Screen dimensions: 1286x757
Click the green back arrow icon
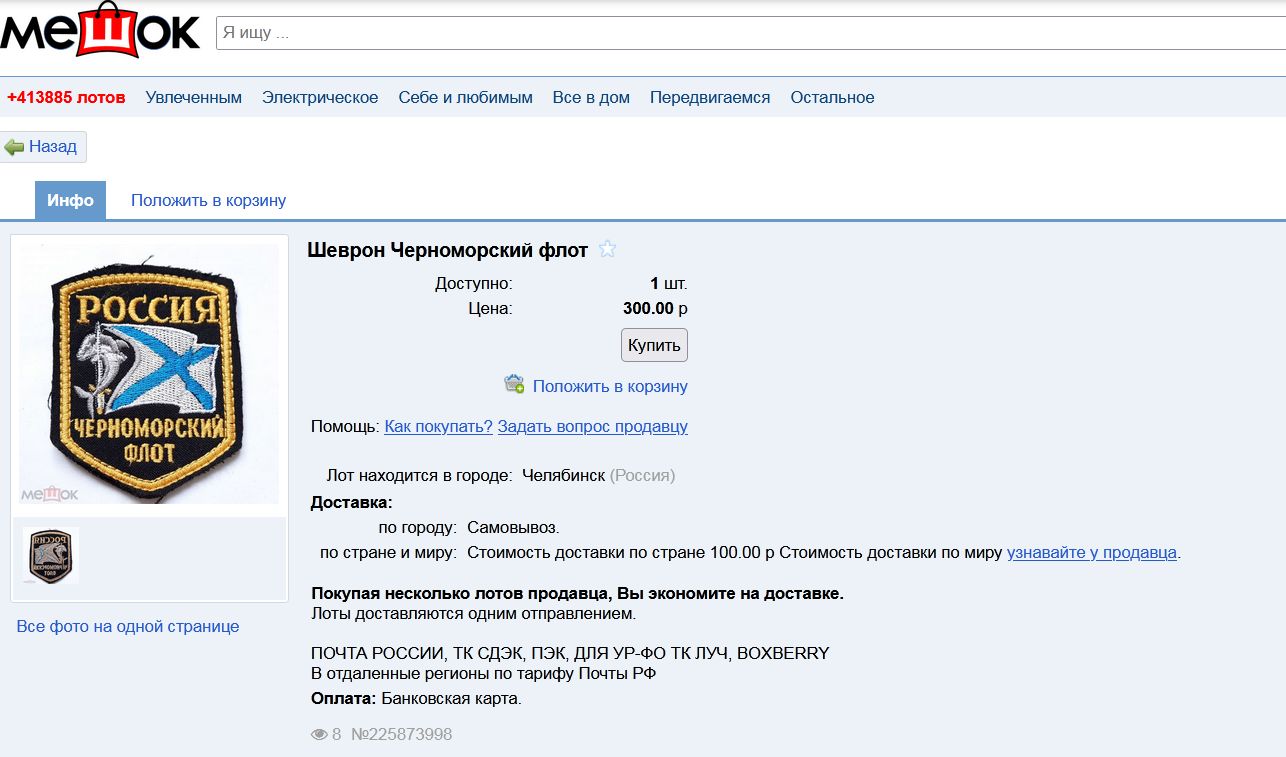tap(14, 147)
